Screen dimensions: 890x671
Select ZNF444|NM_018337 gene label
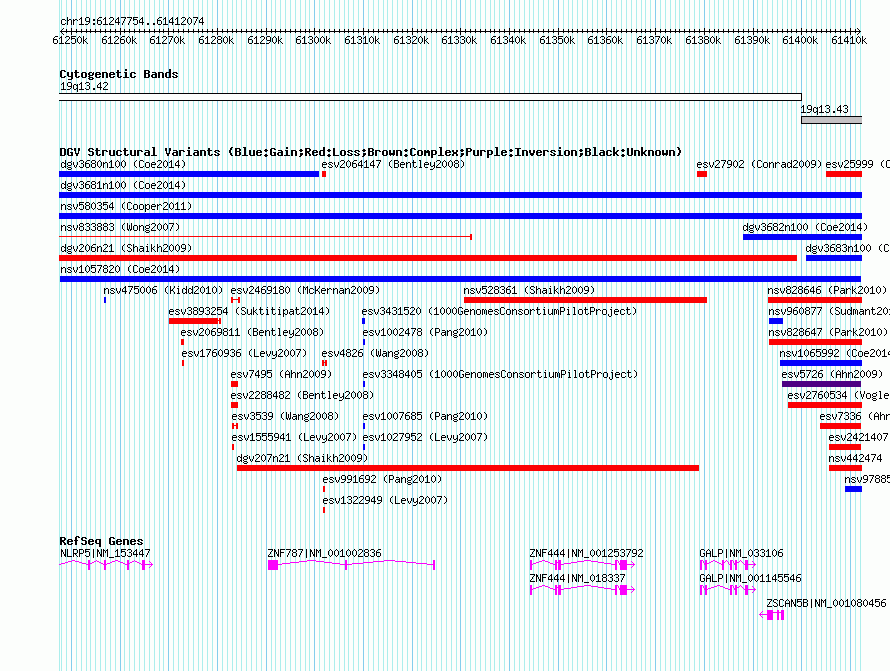pos(577,578)
